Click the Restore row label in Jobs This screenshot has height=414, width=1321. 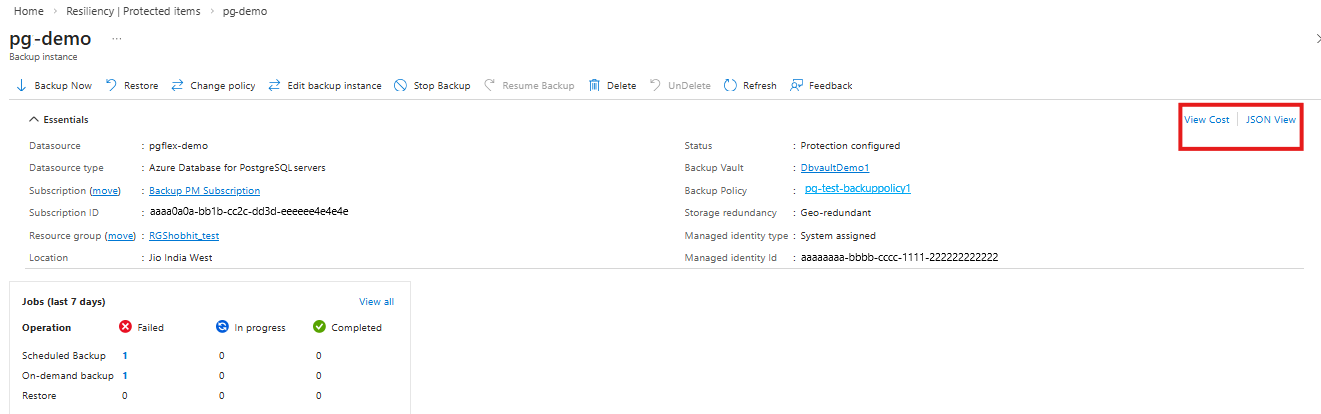click(x=39, y=396)
